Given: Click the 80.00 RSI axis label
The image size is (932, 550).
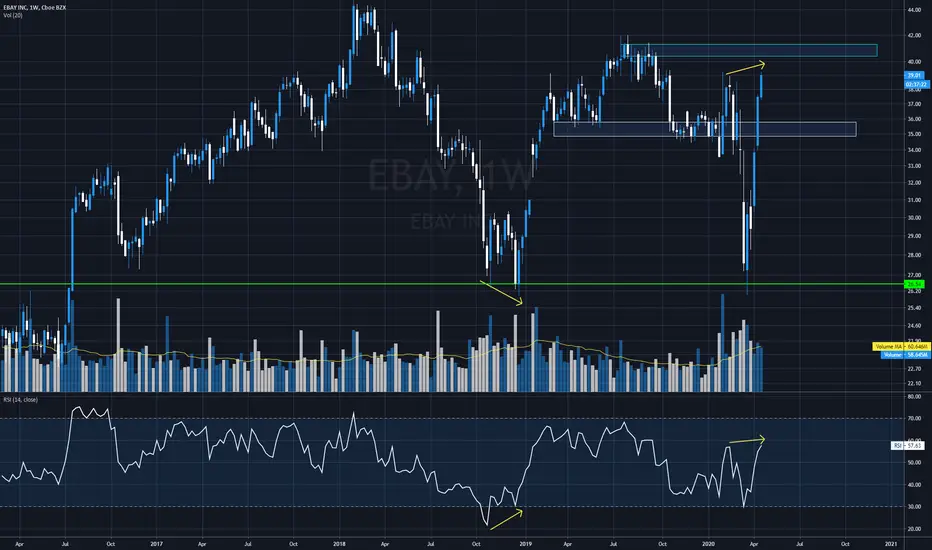Looking at the screenshot, I should point(914,397).
